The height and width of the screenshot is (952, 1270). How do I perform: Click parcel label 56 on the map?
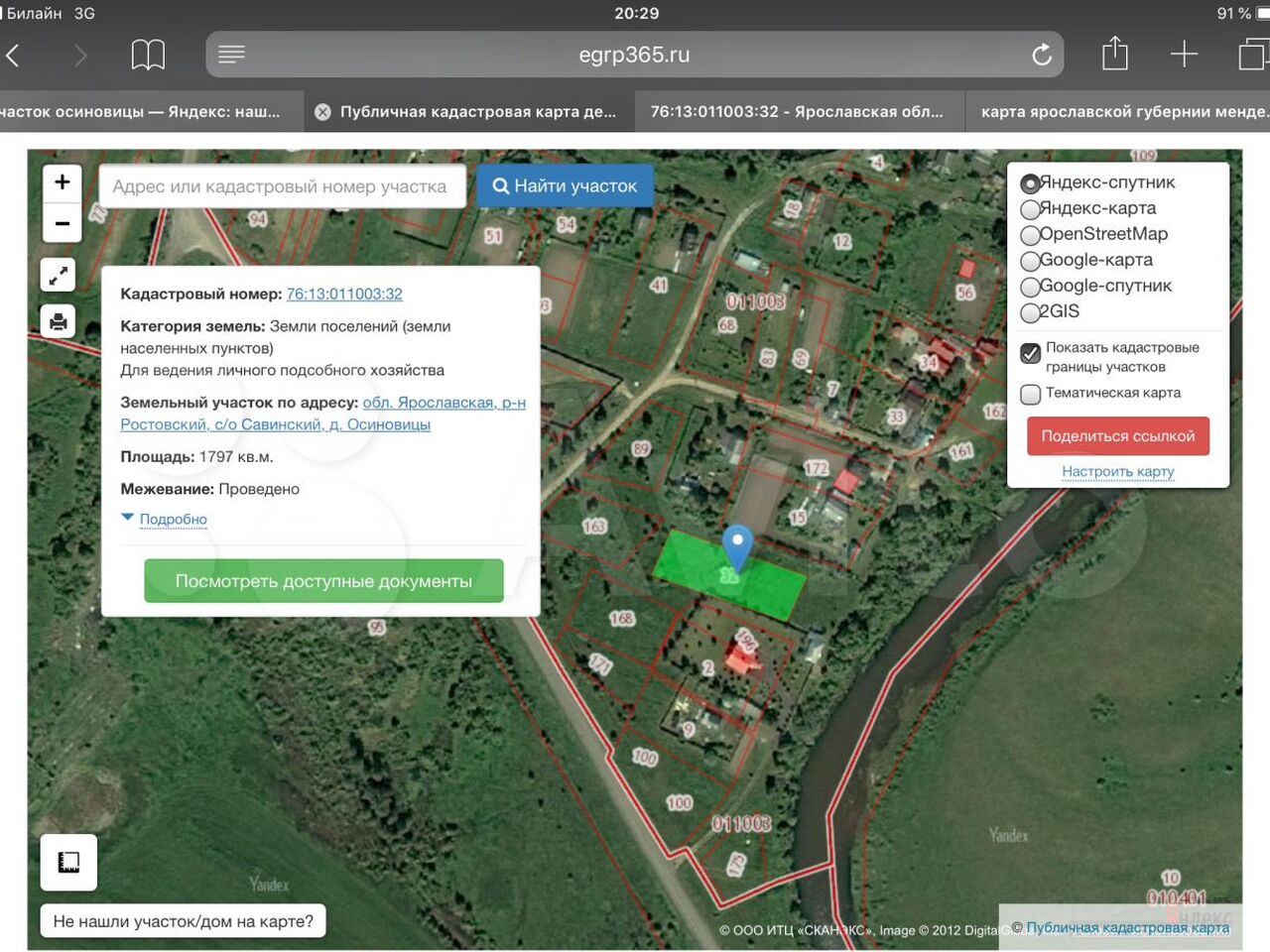964,293
